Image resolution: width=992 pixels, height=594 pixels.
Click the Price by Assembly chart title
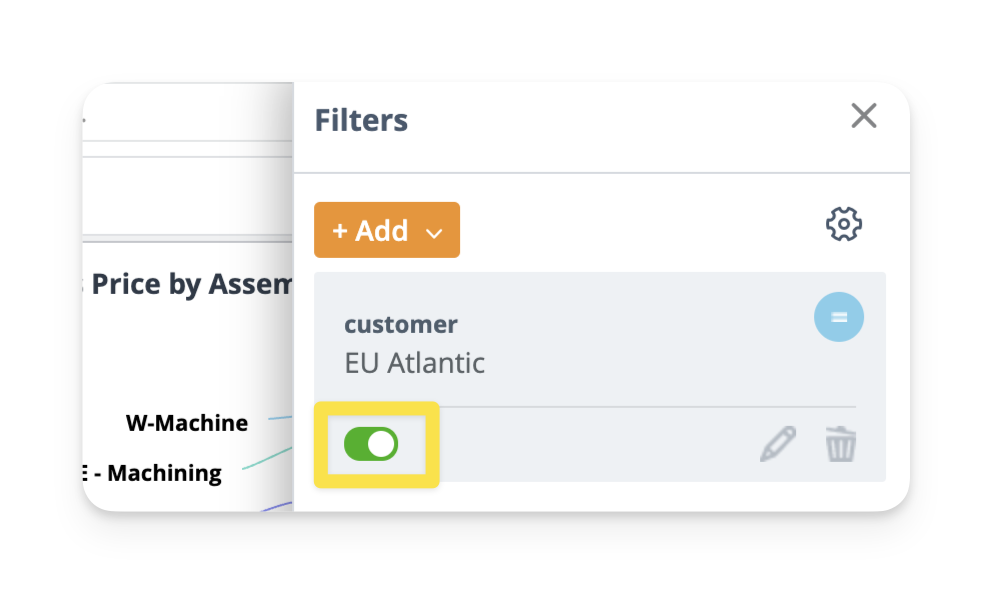190,285
